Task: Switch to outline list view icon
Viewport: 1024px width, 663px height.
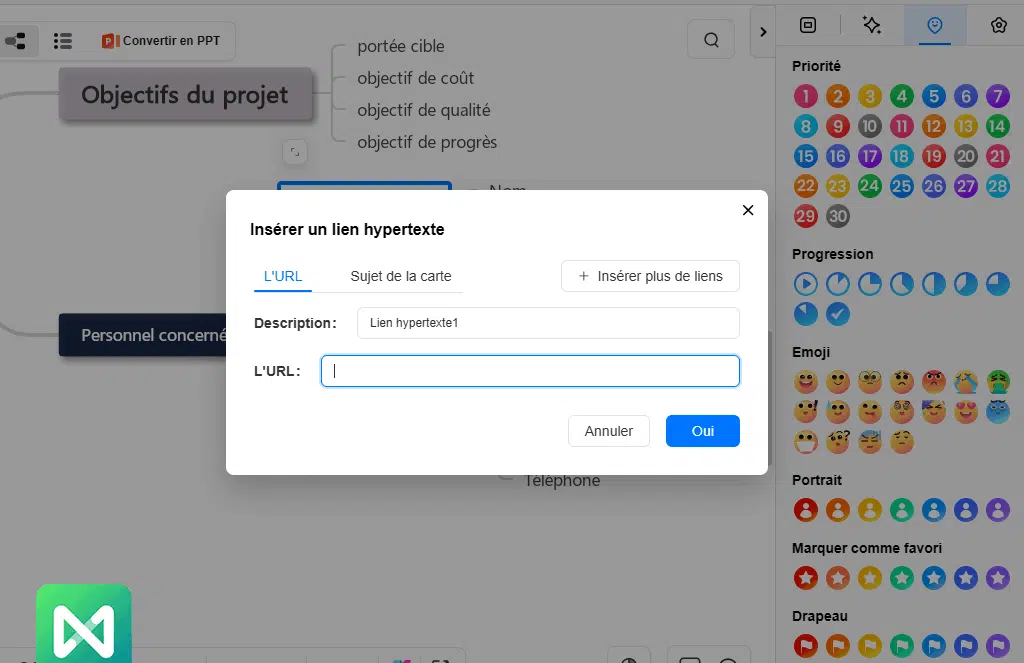Action: tap(63, 41)
